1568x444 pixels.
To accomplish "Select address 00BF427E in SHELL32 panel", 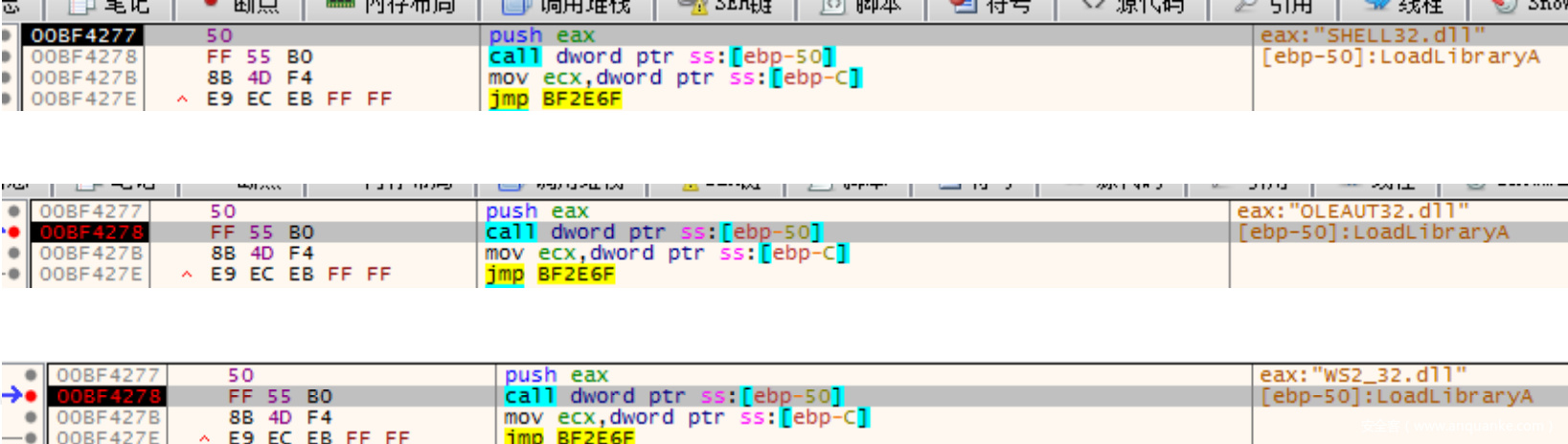I will [x=83, y=99].
